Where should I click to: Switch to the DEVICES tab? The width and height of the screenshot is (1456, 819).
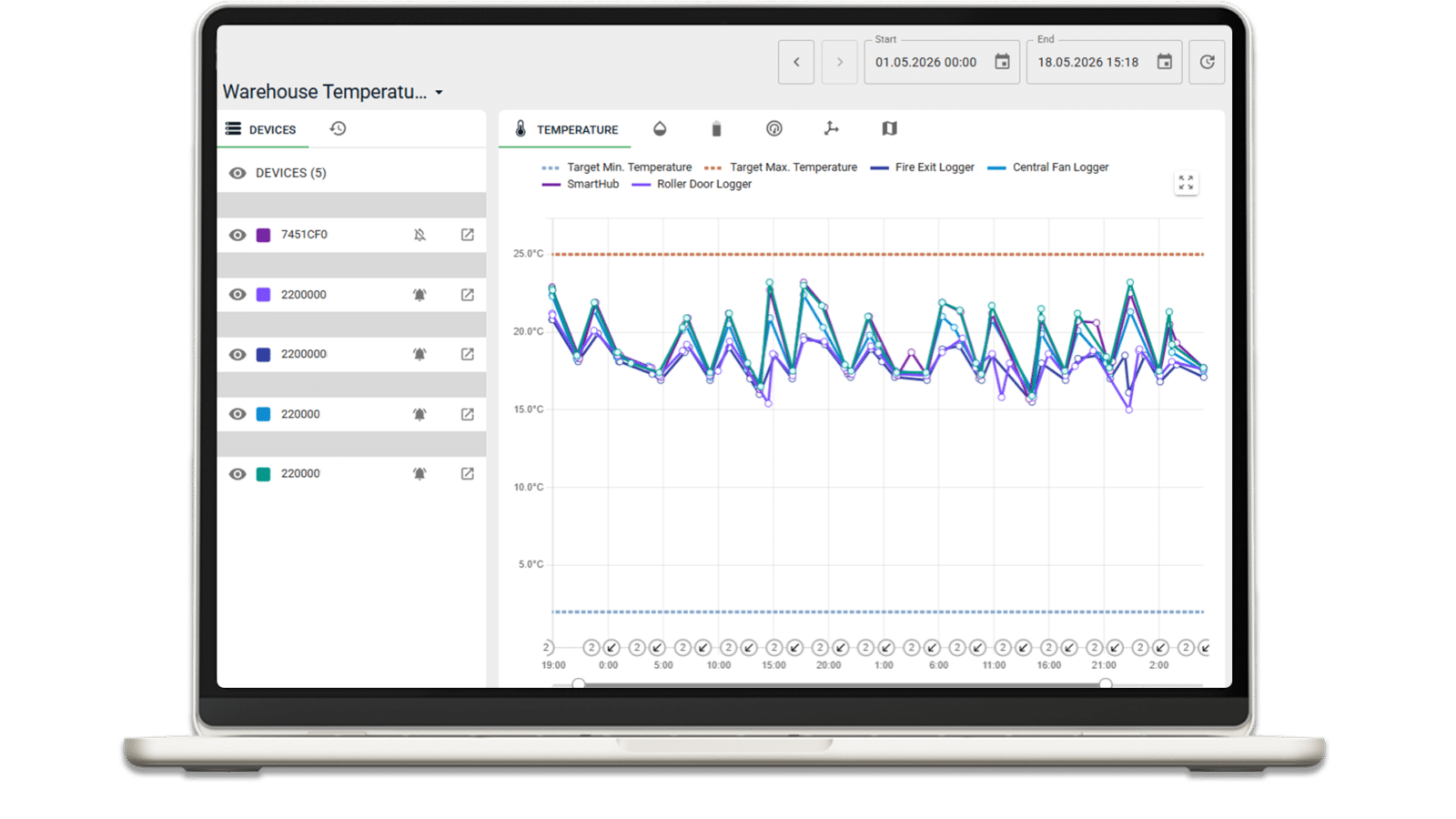[x=261, y=129]
